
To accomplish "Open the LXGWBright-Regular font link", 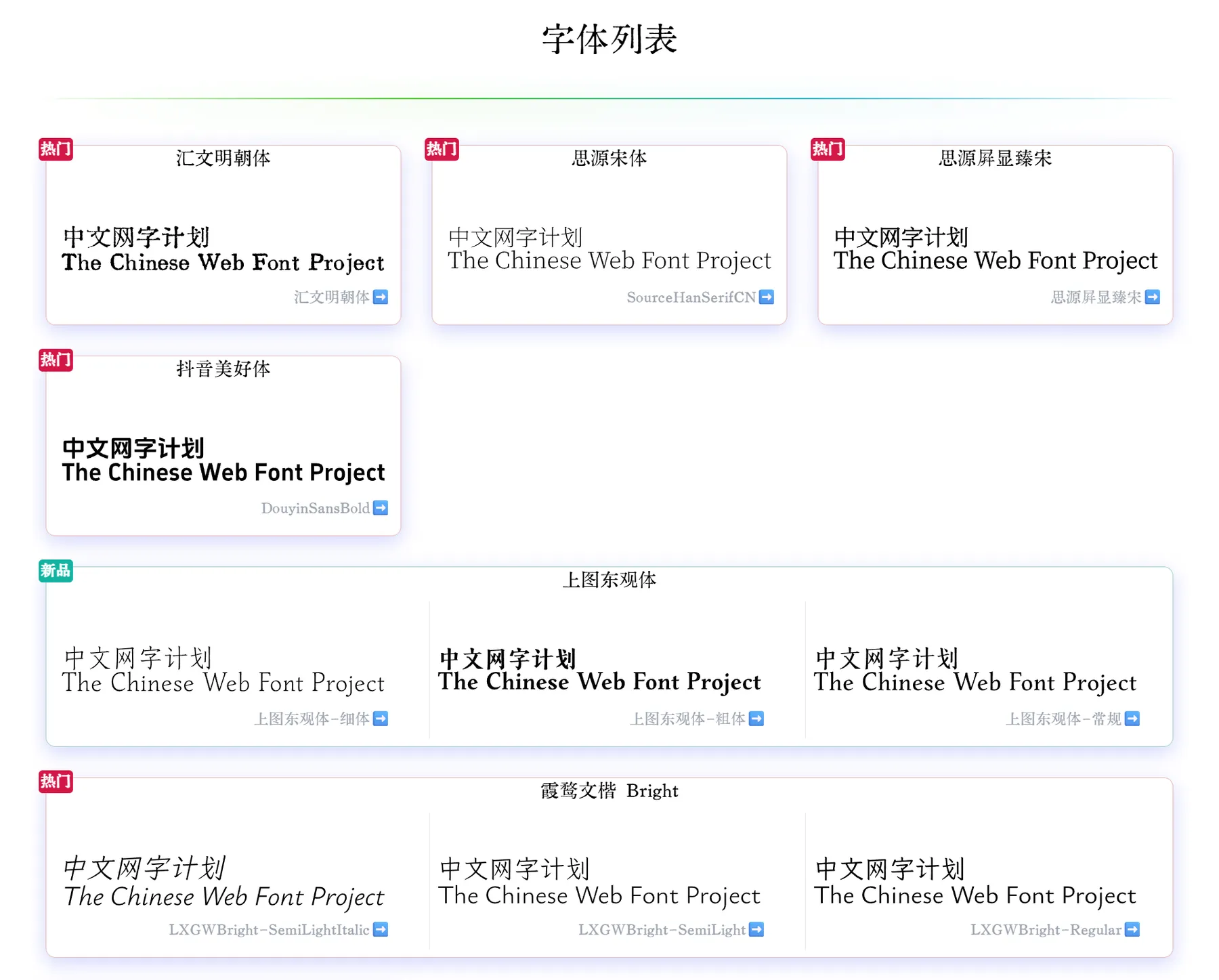I will tap(1046, 930).
